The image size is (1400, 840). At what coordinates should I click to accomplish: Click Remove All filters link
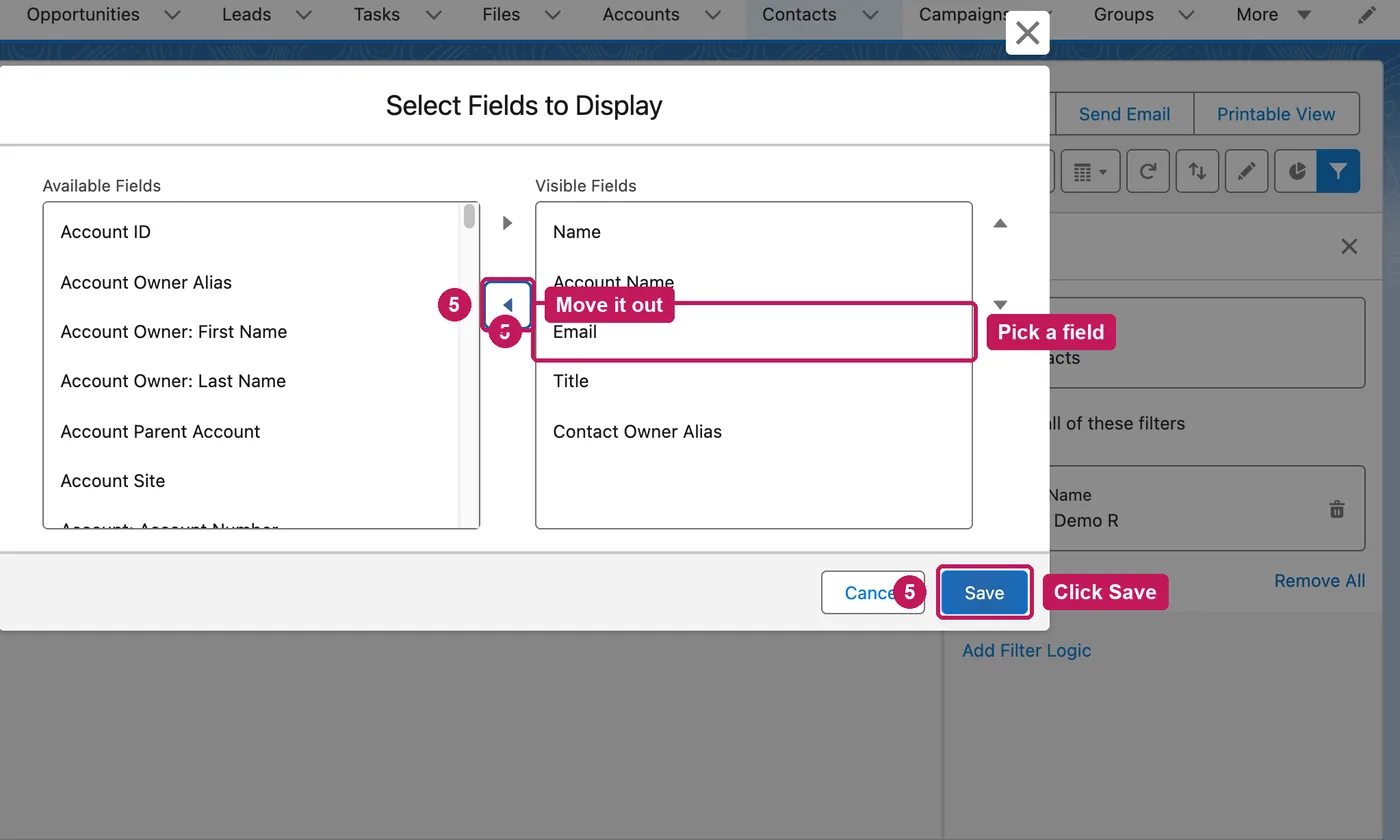(x=1319, y=581)
